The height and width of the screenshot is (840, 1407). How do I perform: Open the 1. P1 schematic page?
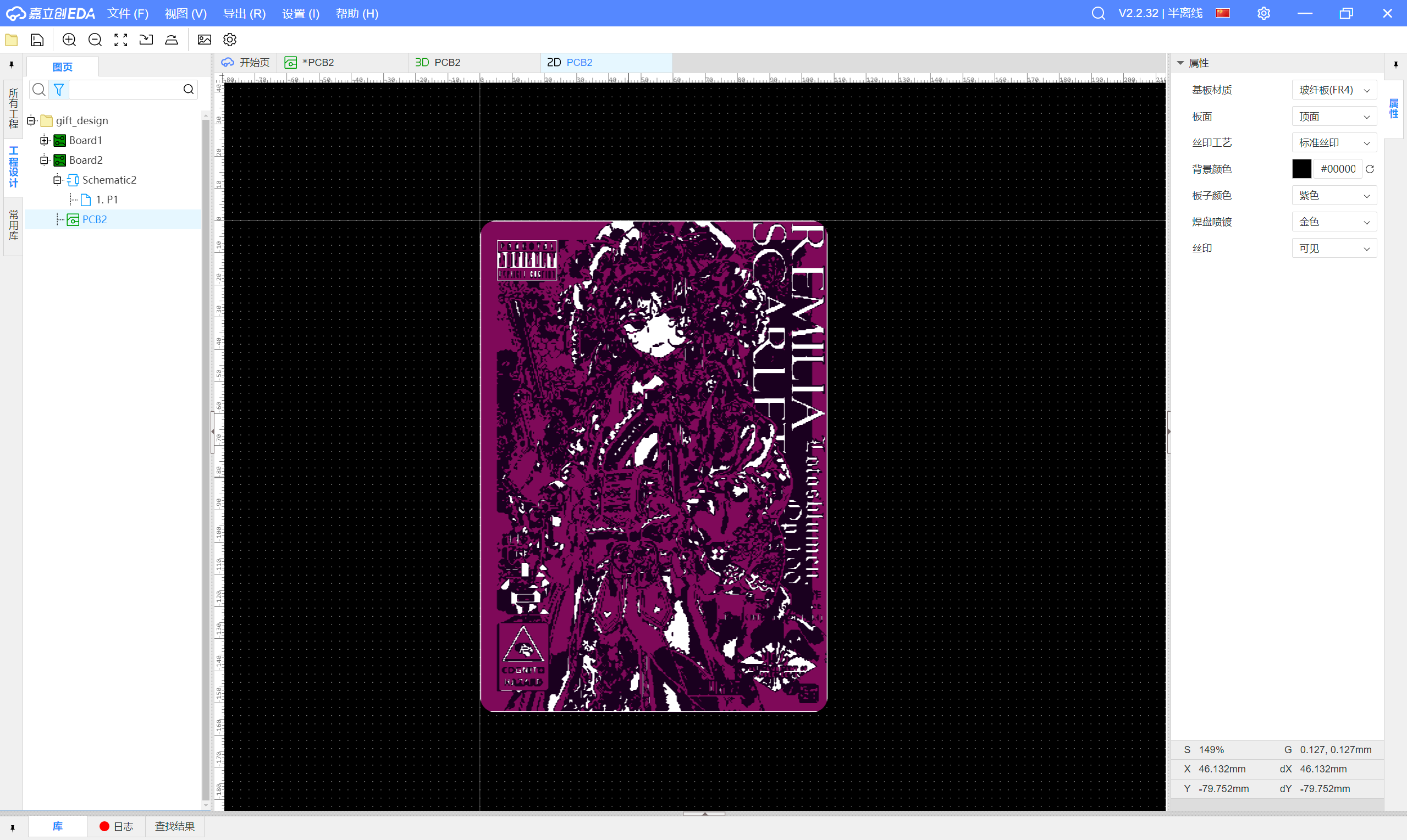tap(107, 200)
